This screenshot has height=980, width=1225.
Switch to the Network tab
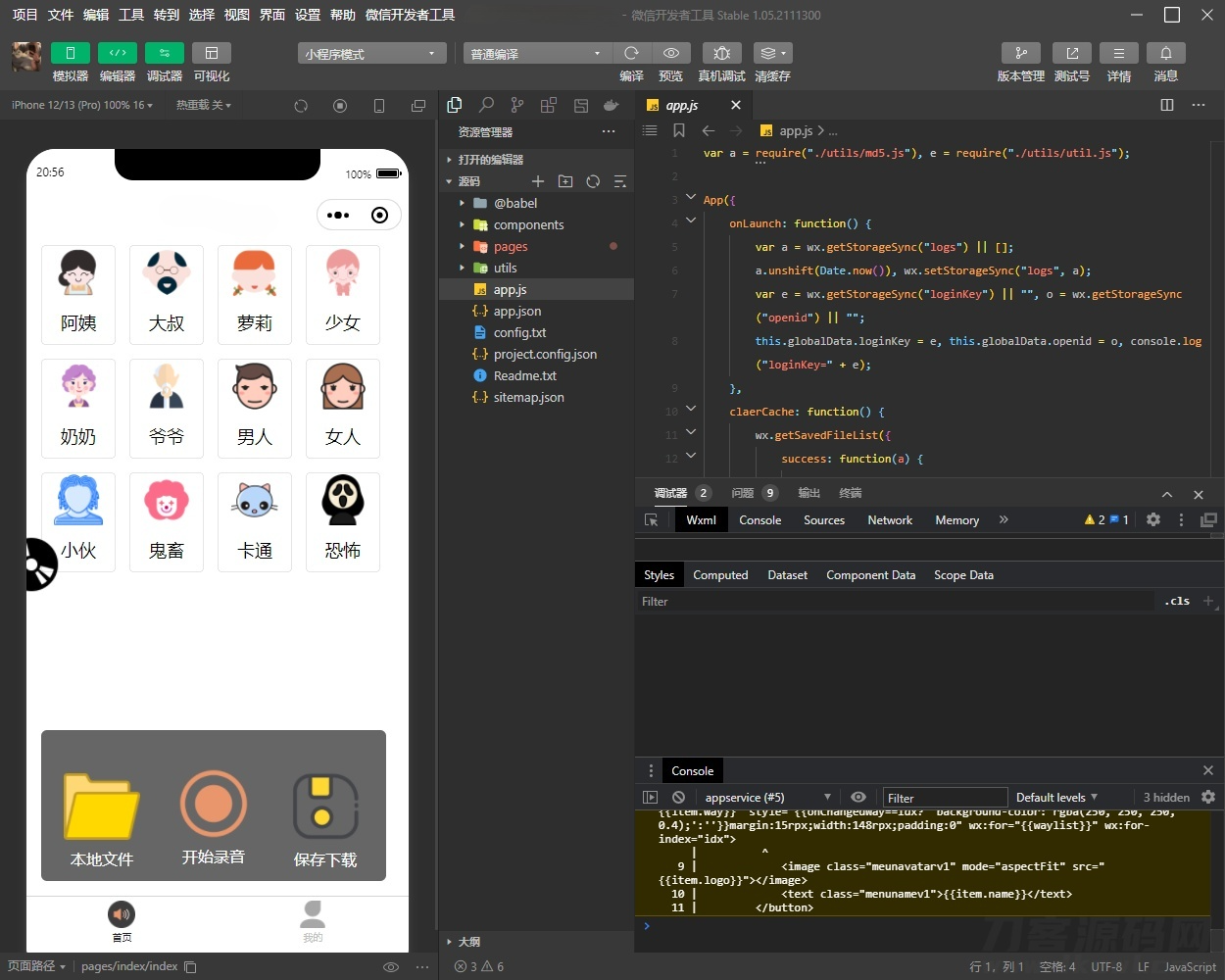889,519
